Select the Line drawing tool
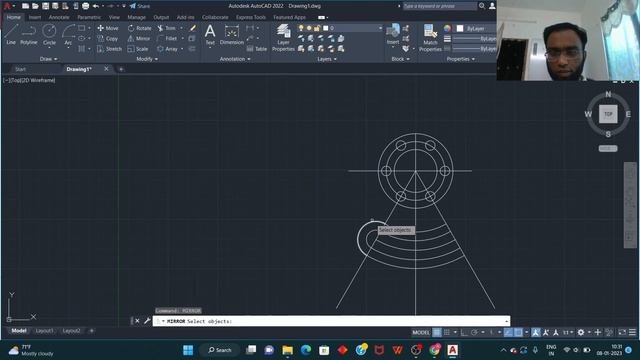 11,34
